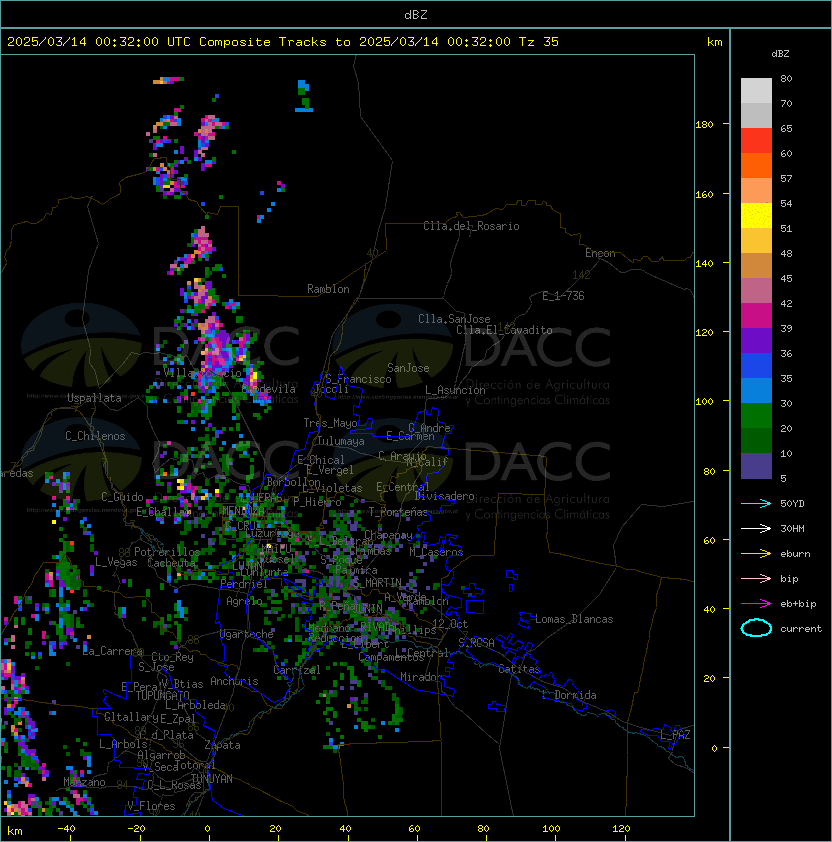Click the 'Clla.del_Rosario' map label
This screenshot has height=842, width=832.
(471, 226)
